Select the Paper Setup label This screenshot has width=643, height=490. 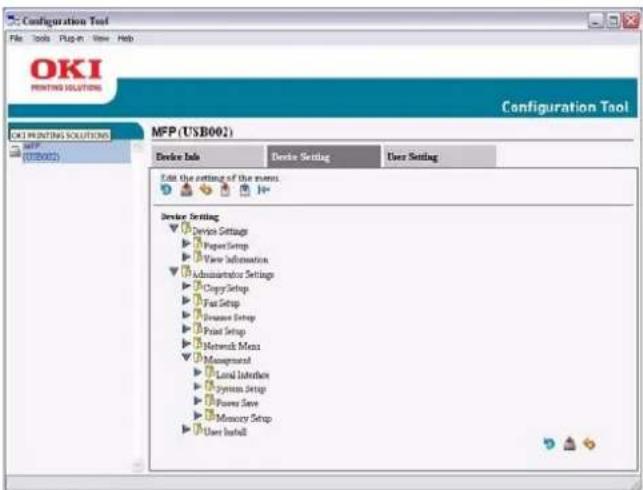coord(226,246)
